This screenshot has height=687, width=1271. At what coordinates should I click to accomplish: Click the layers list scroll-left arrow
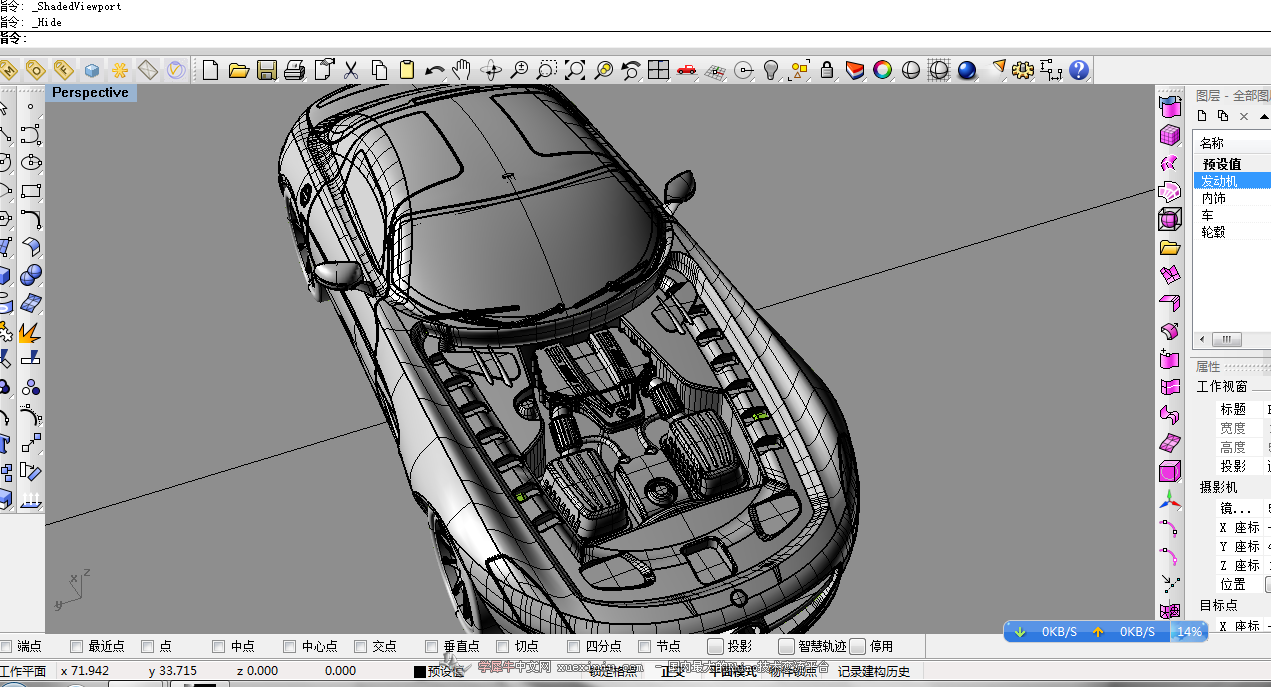[x=1202, y=339]
